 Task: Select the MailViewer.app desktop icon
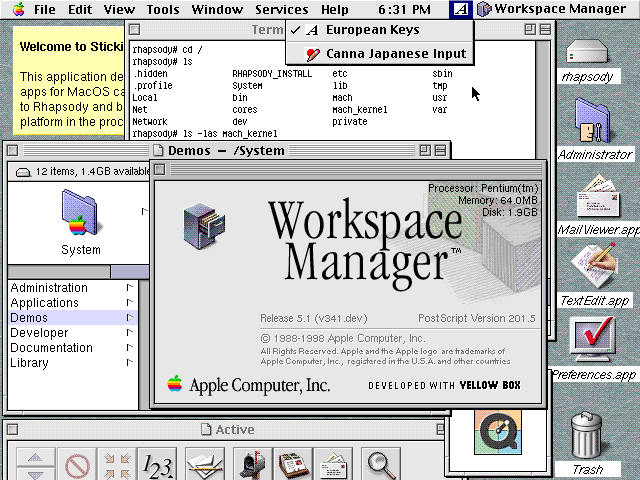(x=598, y=197)
